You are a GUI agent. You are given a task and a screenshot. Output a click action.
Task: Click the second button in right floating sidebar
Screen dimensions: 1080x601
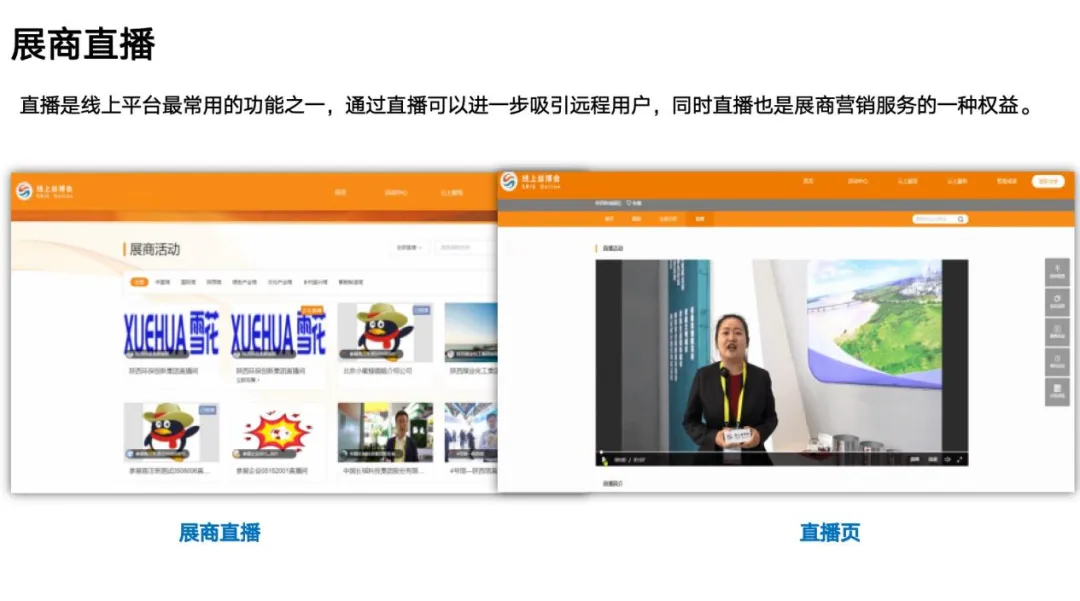1058,301
